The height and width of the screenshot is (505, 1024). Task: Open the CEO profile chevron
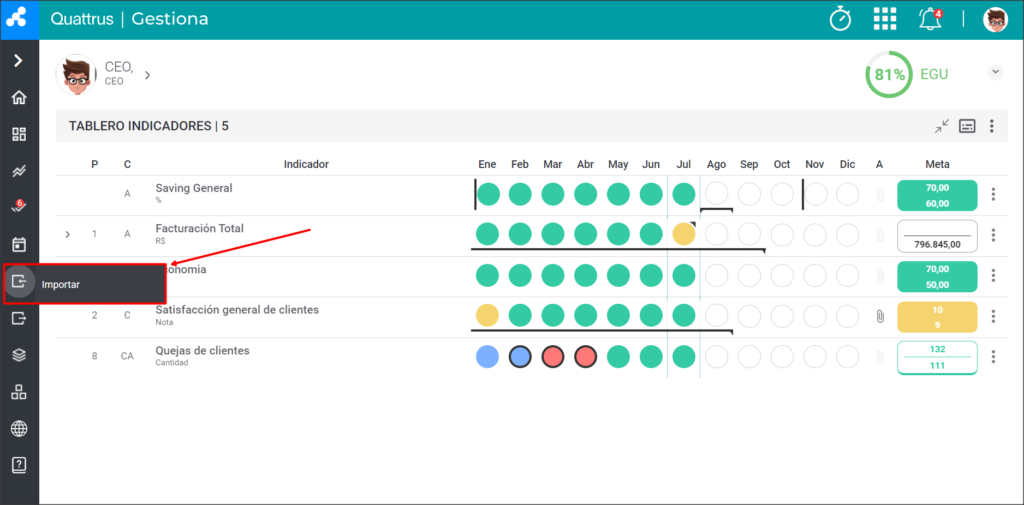148,75
